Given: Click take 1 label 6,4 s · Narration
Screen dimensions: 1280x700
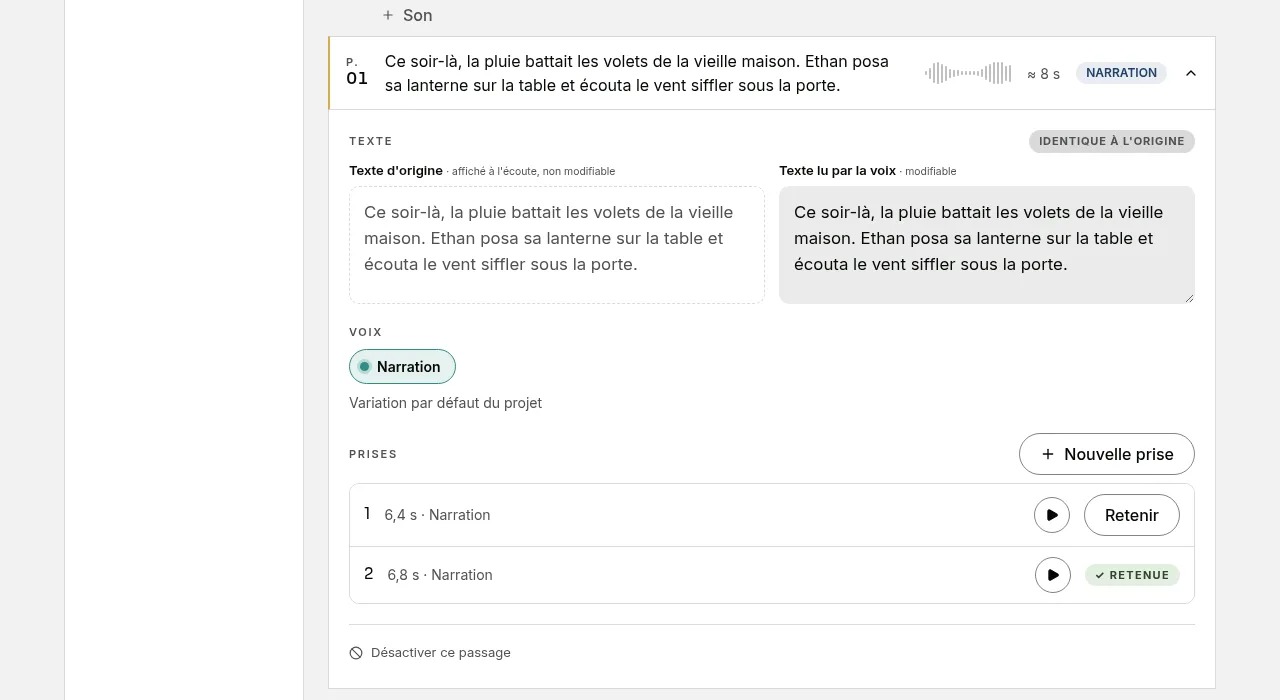Looking at the screenshot, I should (x=437, y=515).
